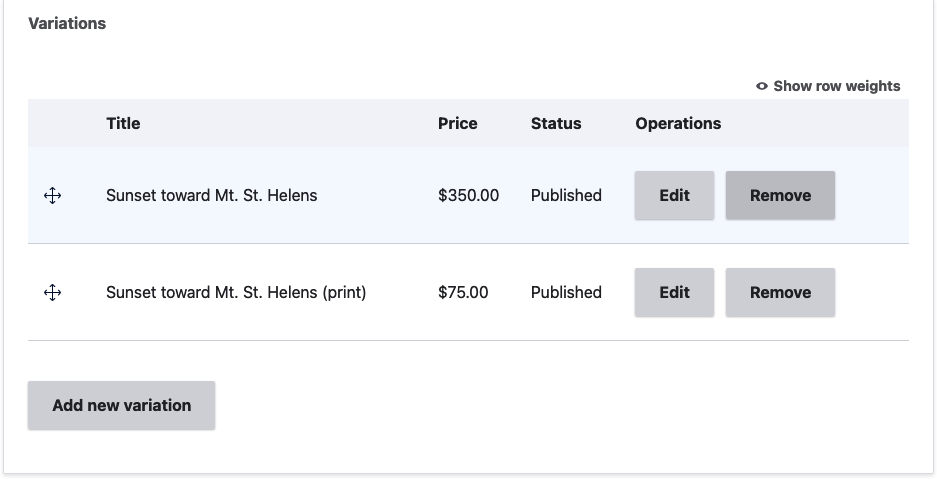Edit the Sunset toward Mt. St. Helens (print) variation
This screenshot has height=479, width=937.
pos(674,292)
